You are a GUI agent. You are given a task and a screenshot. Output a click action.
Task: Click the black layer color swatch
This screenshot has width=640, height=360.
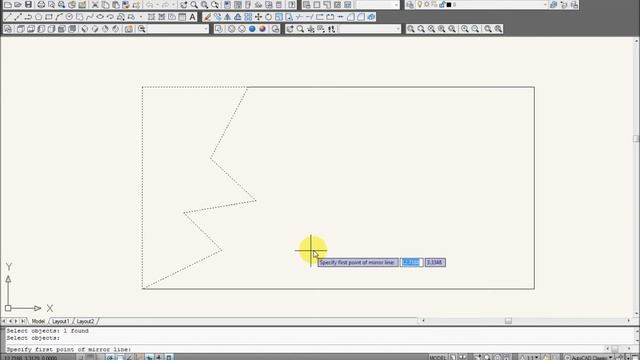449,5
